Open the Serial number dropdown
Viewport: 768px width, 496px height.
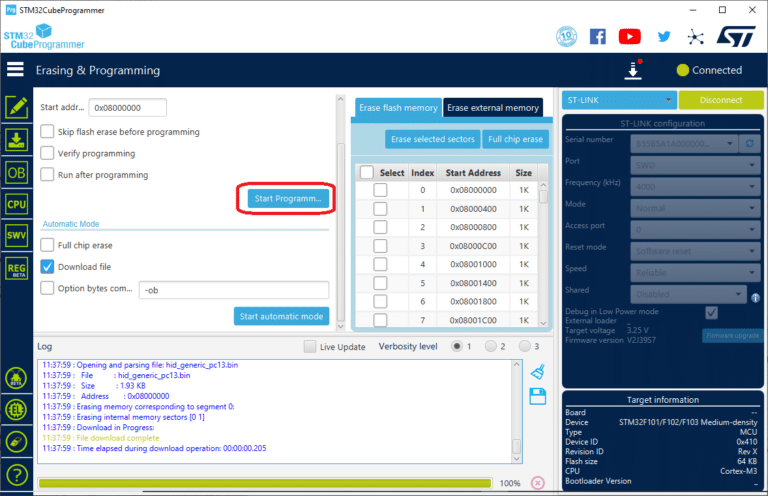click(684, 143)
